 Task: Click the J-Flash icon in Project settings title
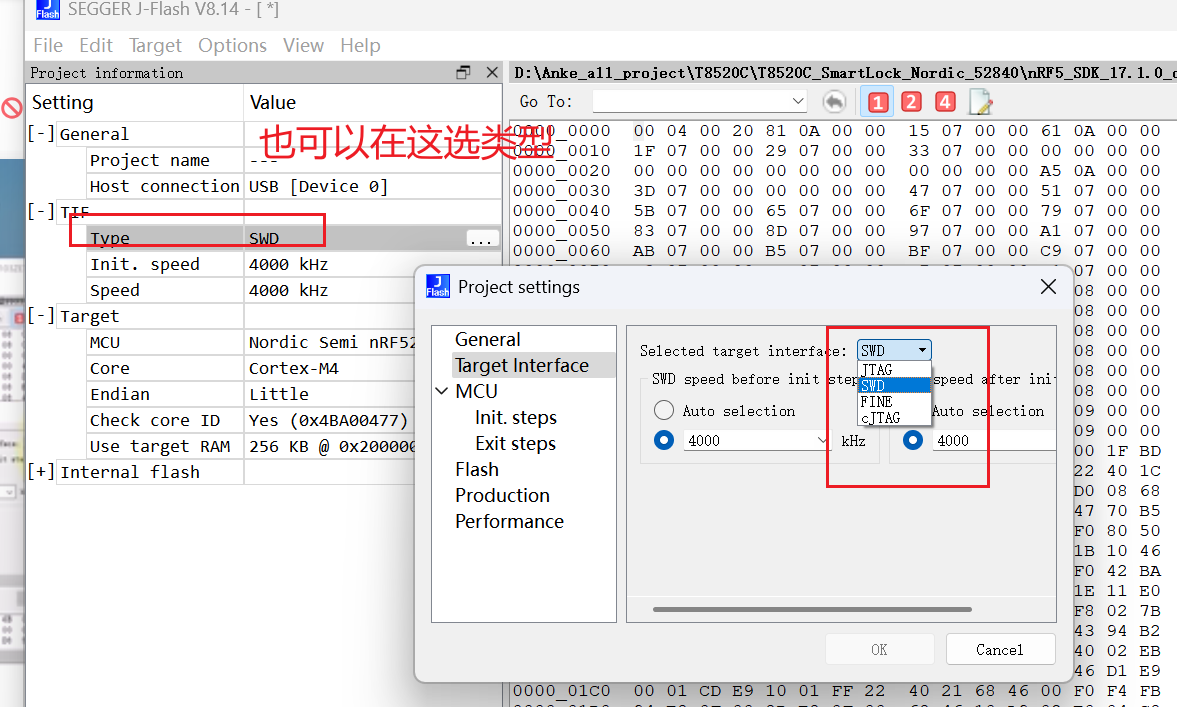pyautogui.click(x=438, y=286)
